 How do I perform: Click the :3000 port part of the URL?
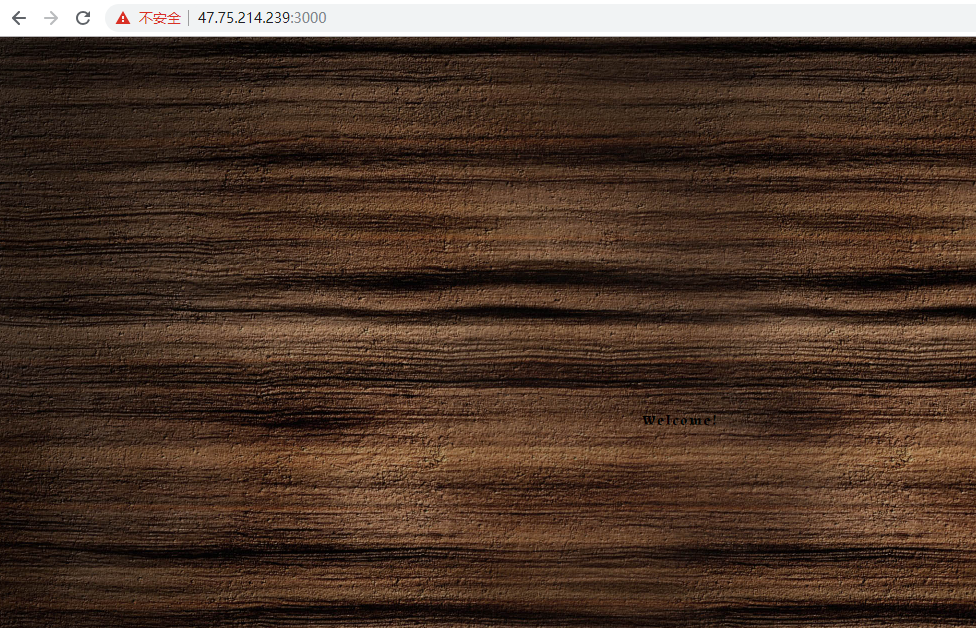point(308,18)
